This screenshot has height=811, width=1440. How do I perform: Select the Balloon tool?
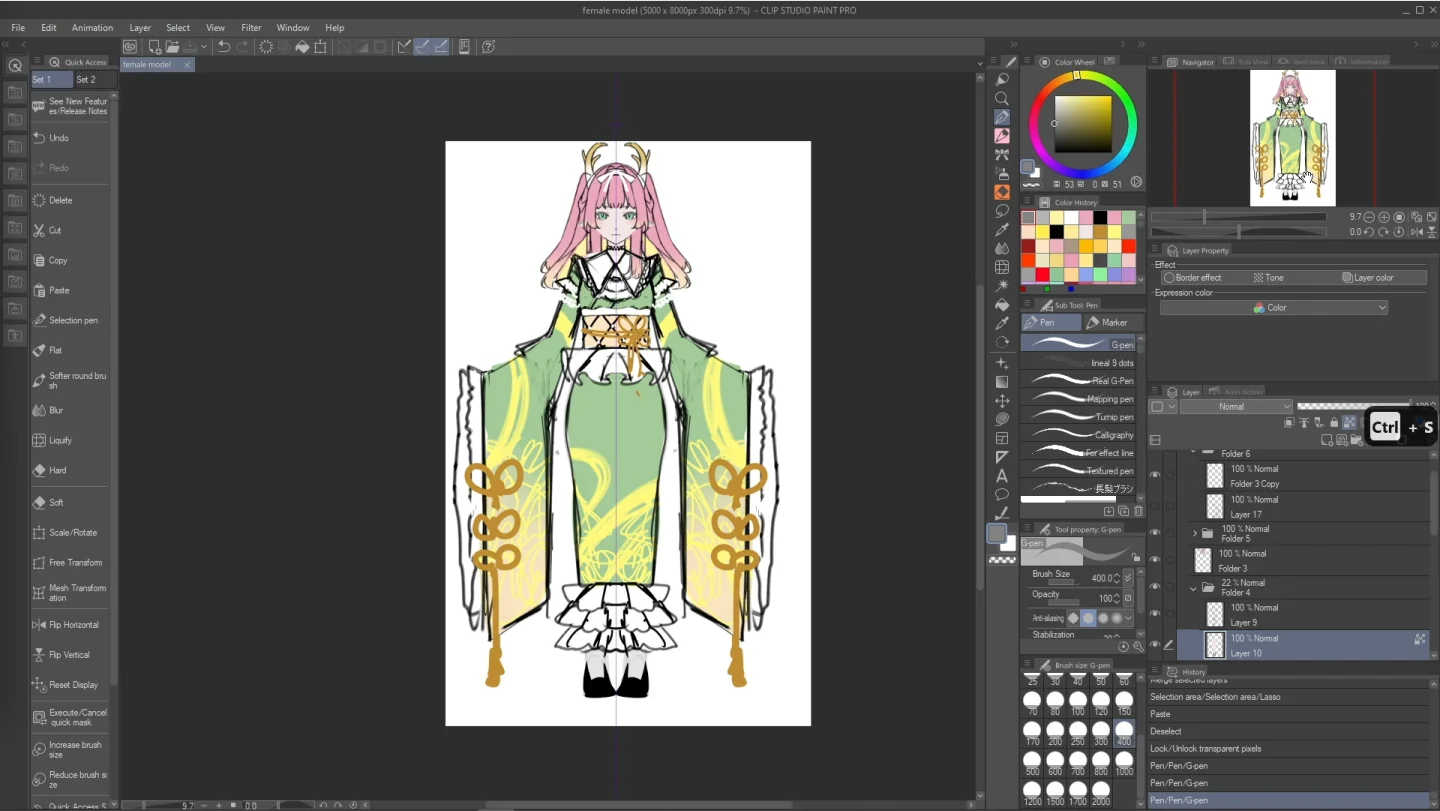point(1002,495)
